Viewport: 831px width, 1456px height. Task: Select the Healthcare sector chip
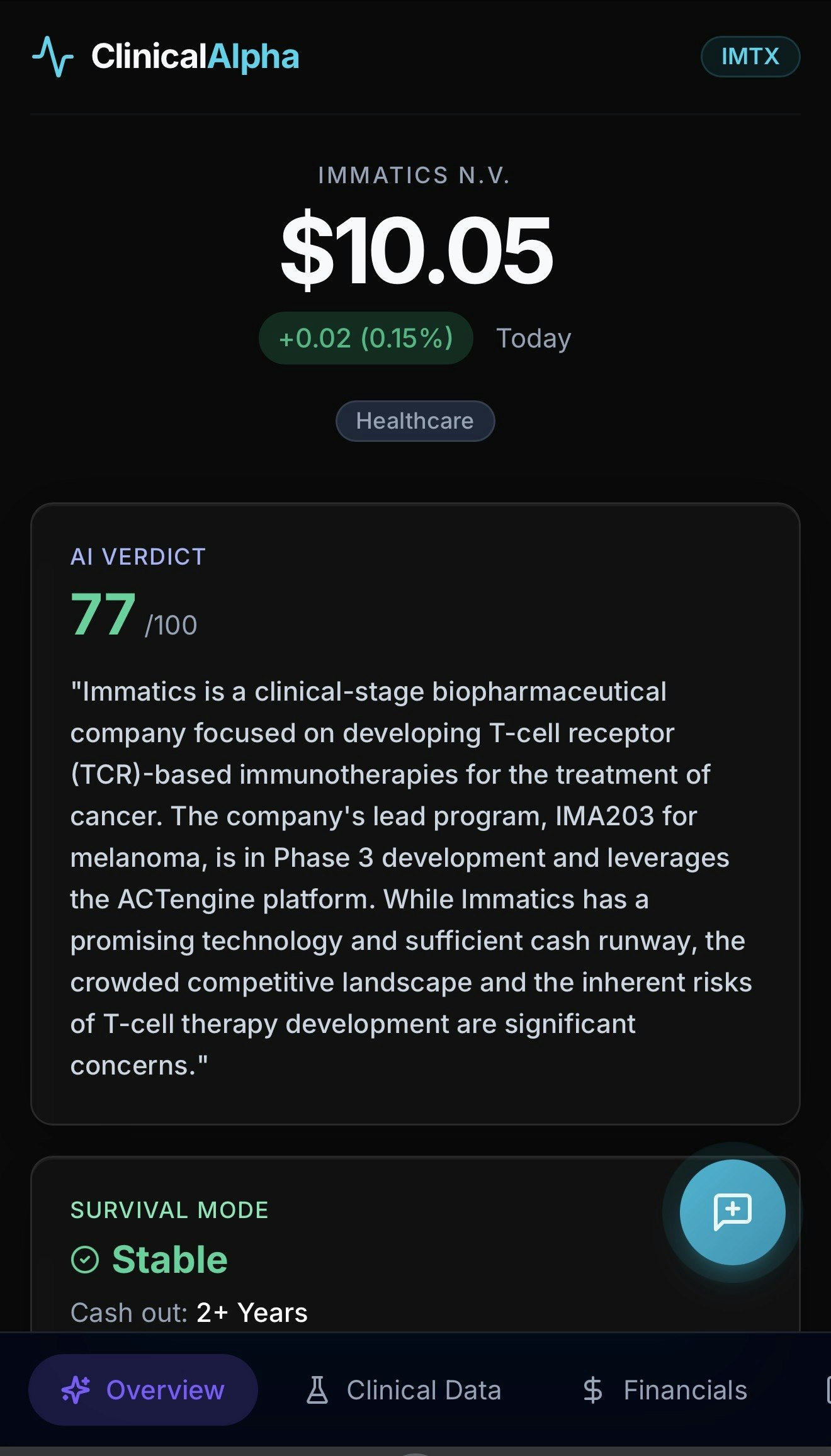tap(415, 420)
